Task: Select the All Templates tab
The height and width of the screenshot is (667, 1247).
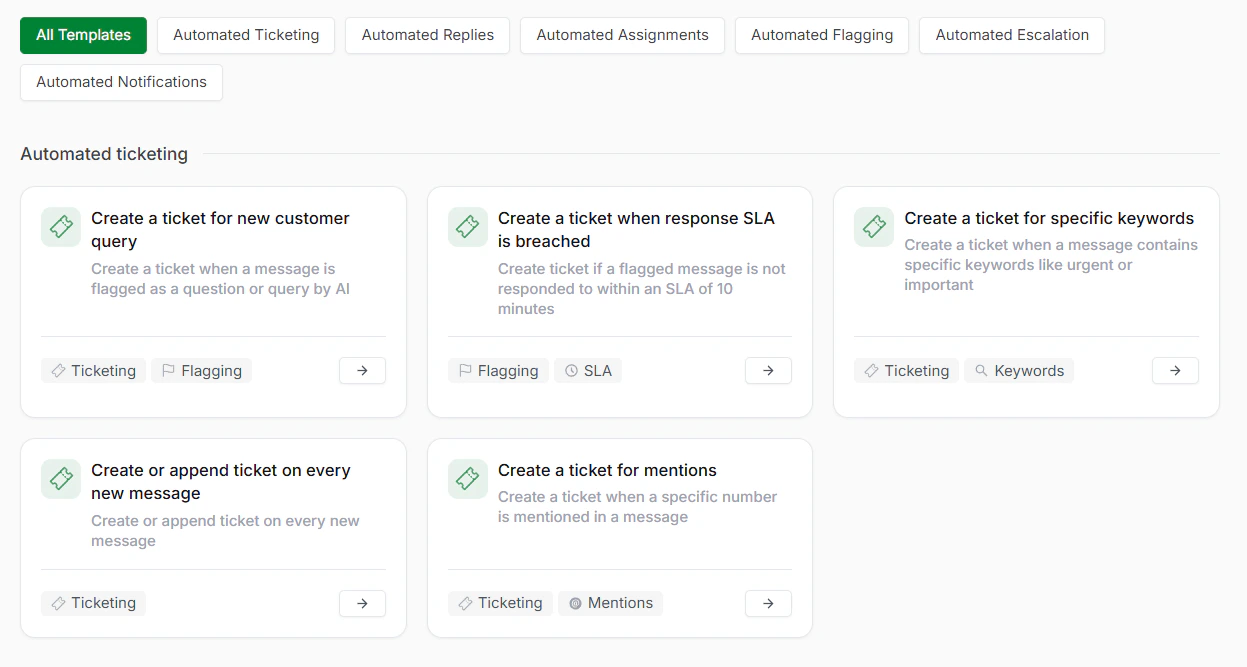Action: (83, 35)
